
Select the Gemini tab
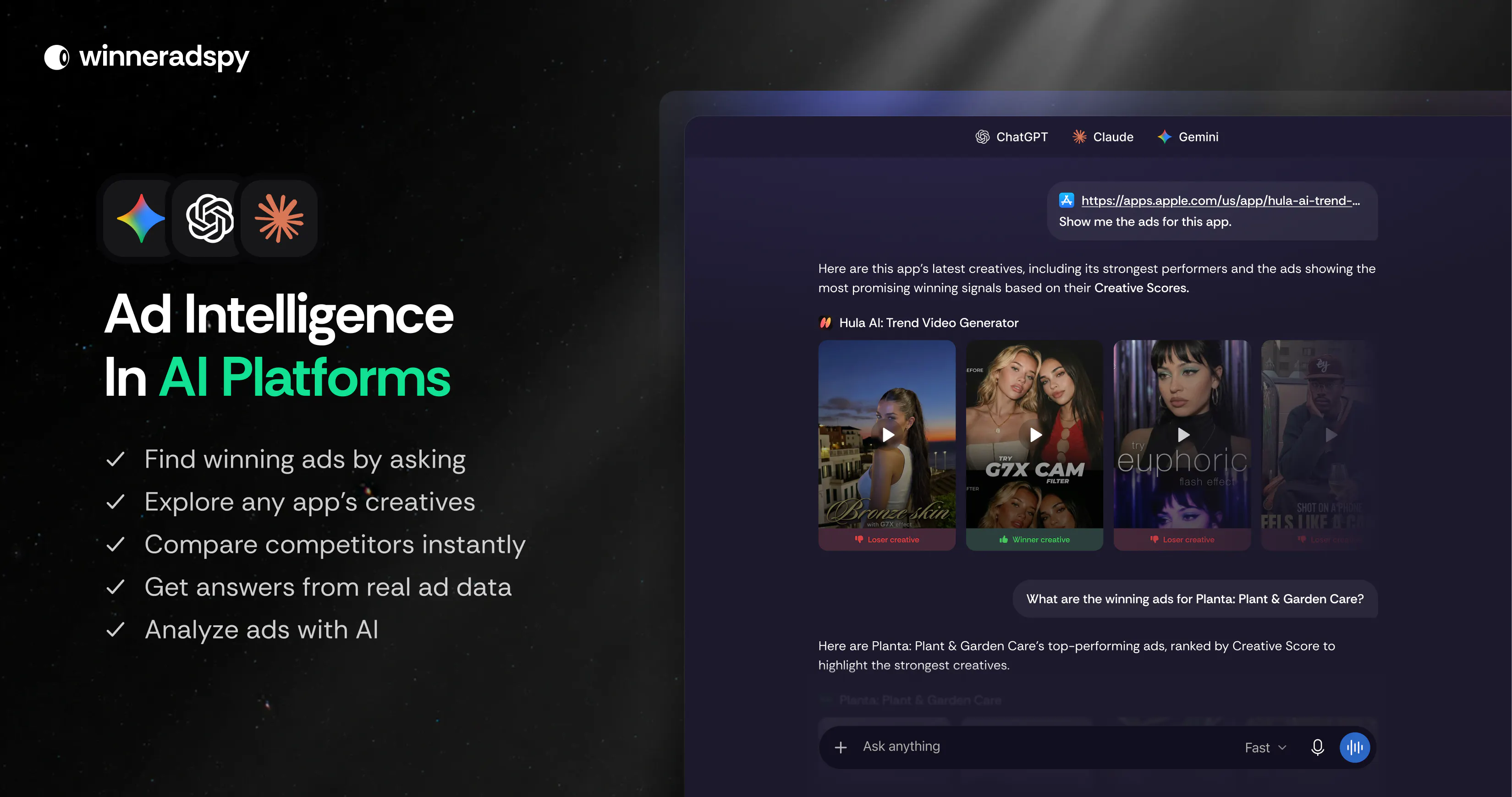pyautogui.click(x=1188, y=136)
